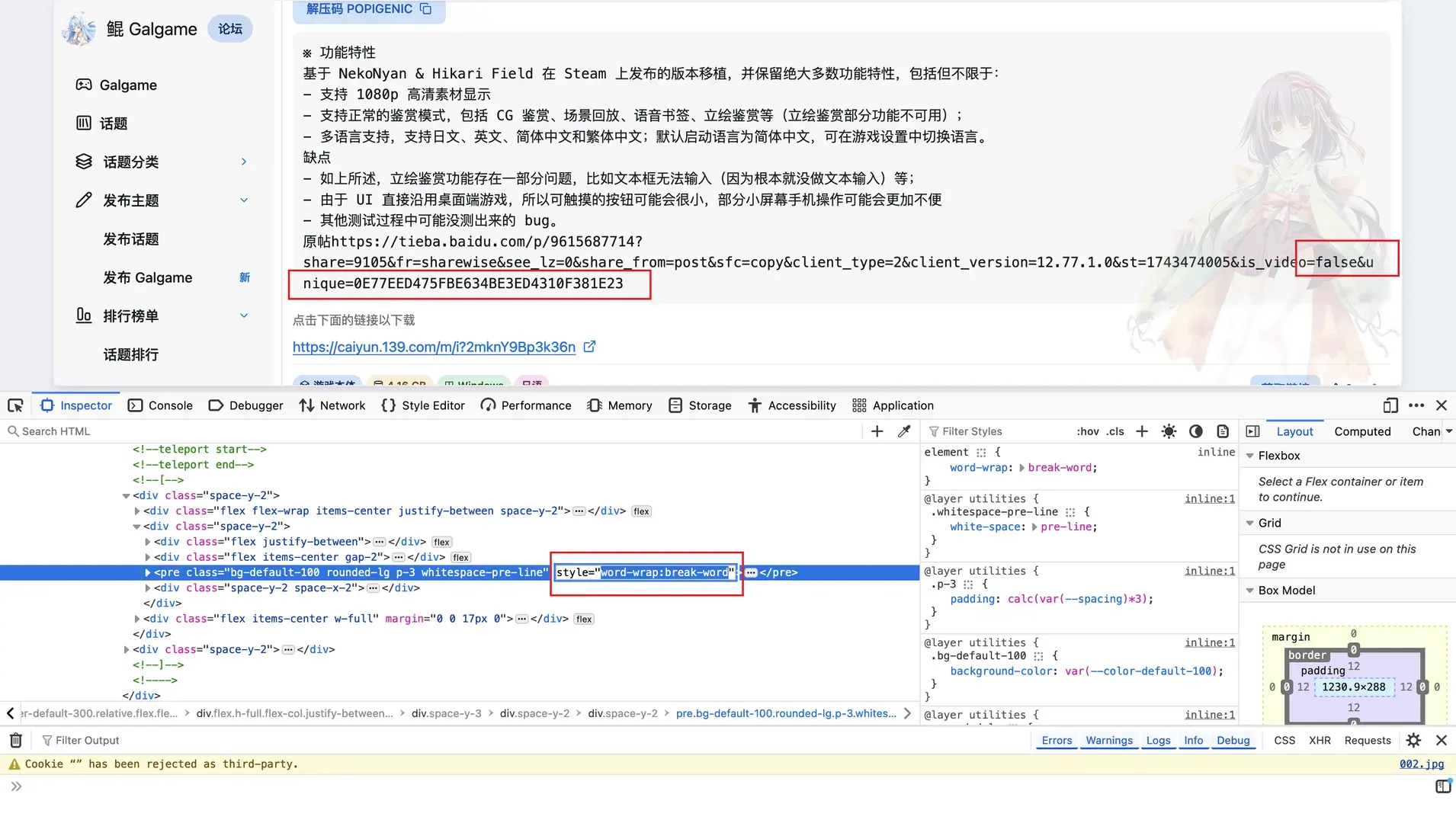This screenshot has width=1456, height=823.
Task: Open the sidebar tabs overflow dropdown
Action: [x=1449, y=431]
